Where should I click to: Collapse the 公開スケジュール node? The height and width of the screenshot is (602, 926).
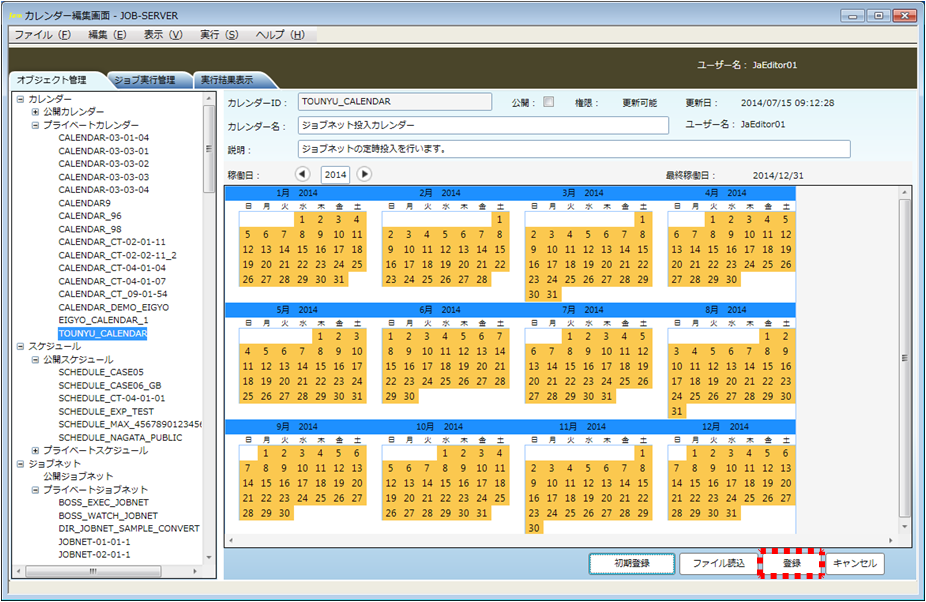click(x=35, y=359)
